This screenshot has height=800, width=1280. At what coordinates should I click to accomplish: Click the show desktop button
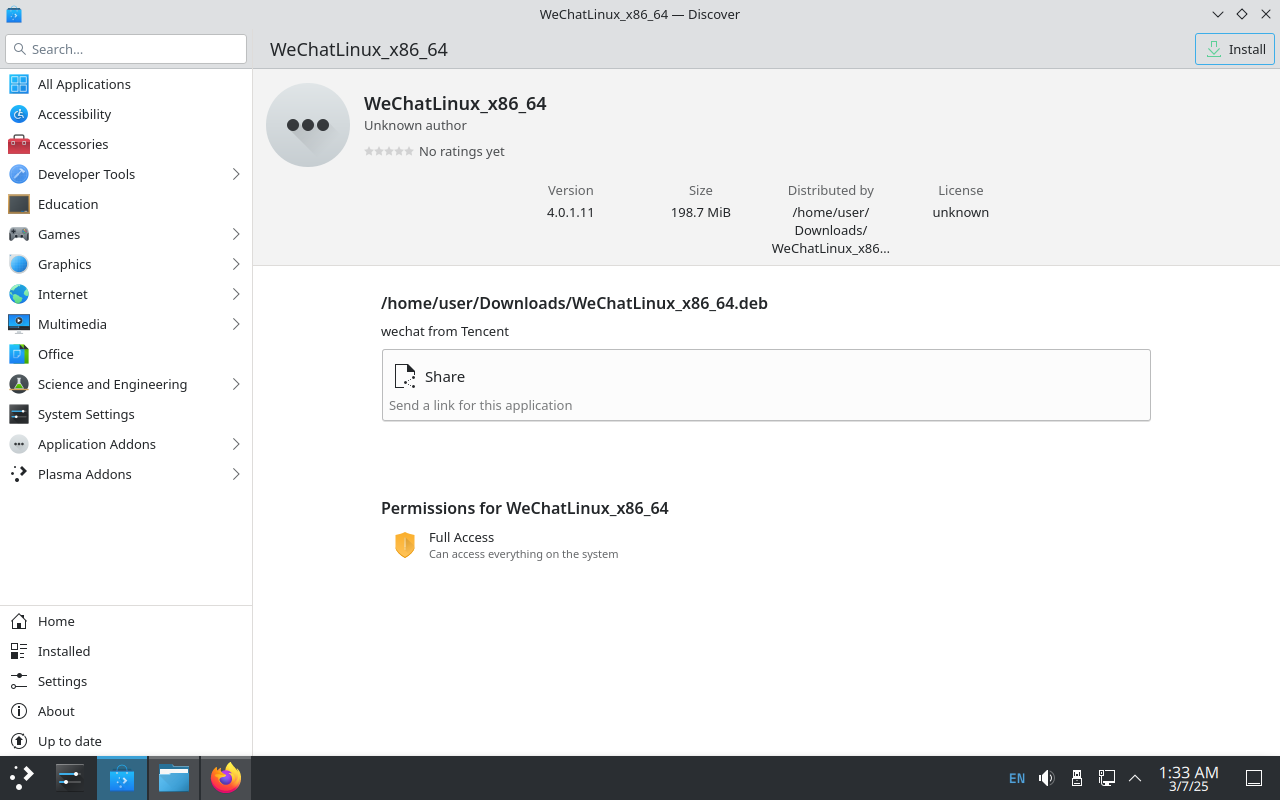1254,777
